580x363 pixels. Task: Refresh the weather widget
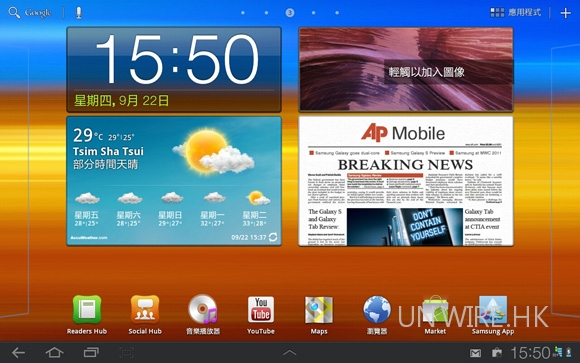click(x=273, y=237)
